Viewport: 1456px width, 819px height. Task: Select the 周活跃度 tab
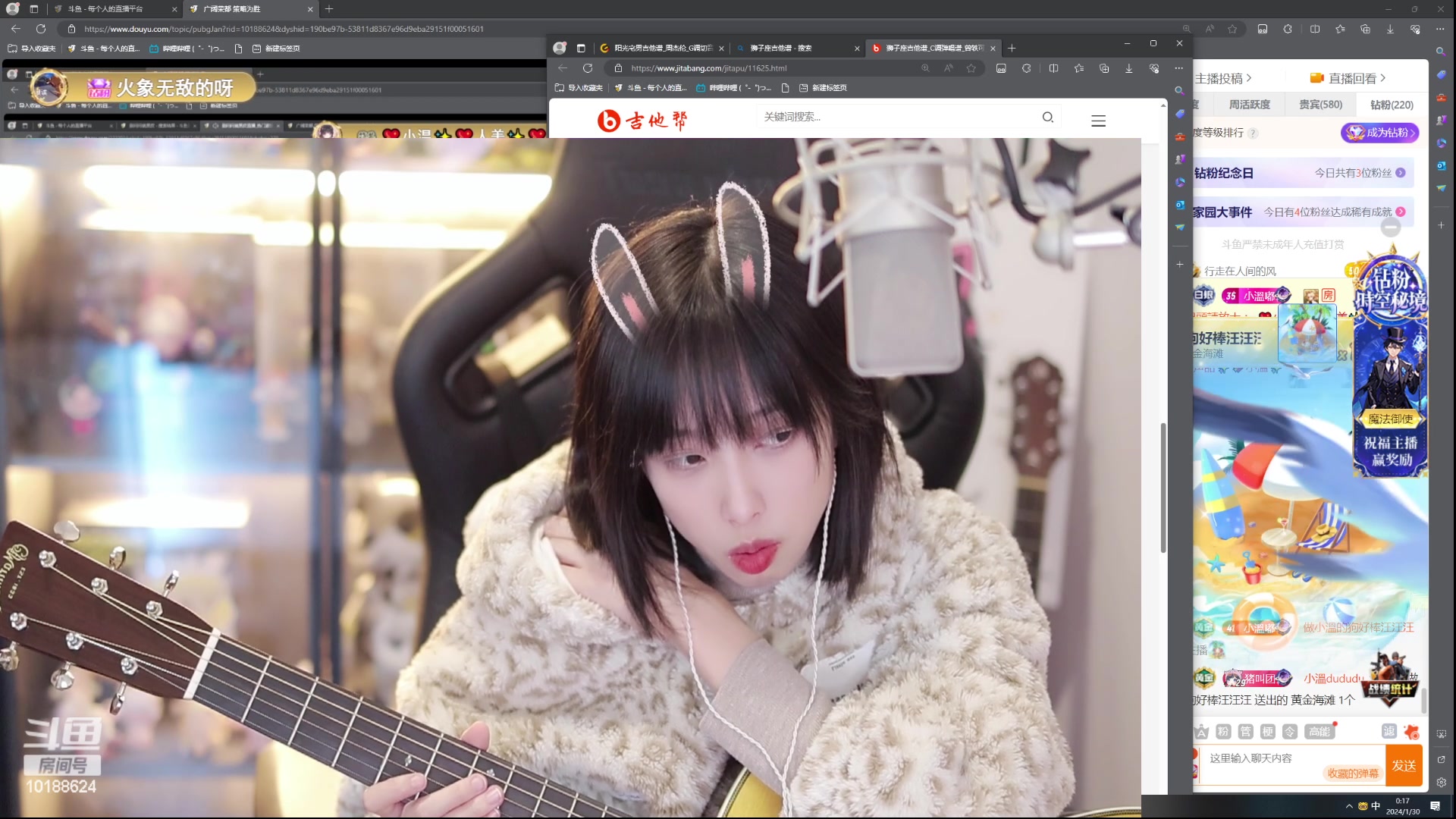click(1249, 105)
